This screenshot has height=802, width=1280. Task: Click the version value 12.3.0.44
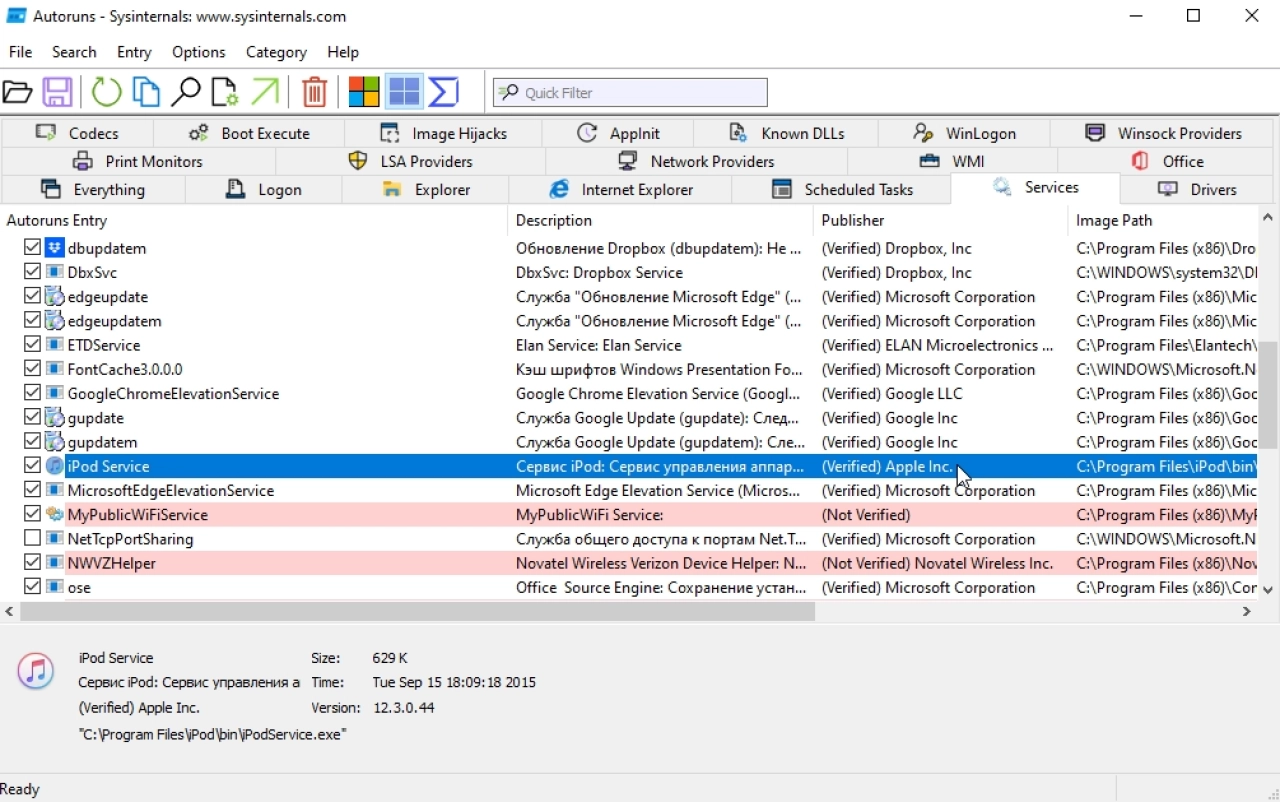tap(403, 707)
